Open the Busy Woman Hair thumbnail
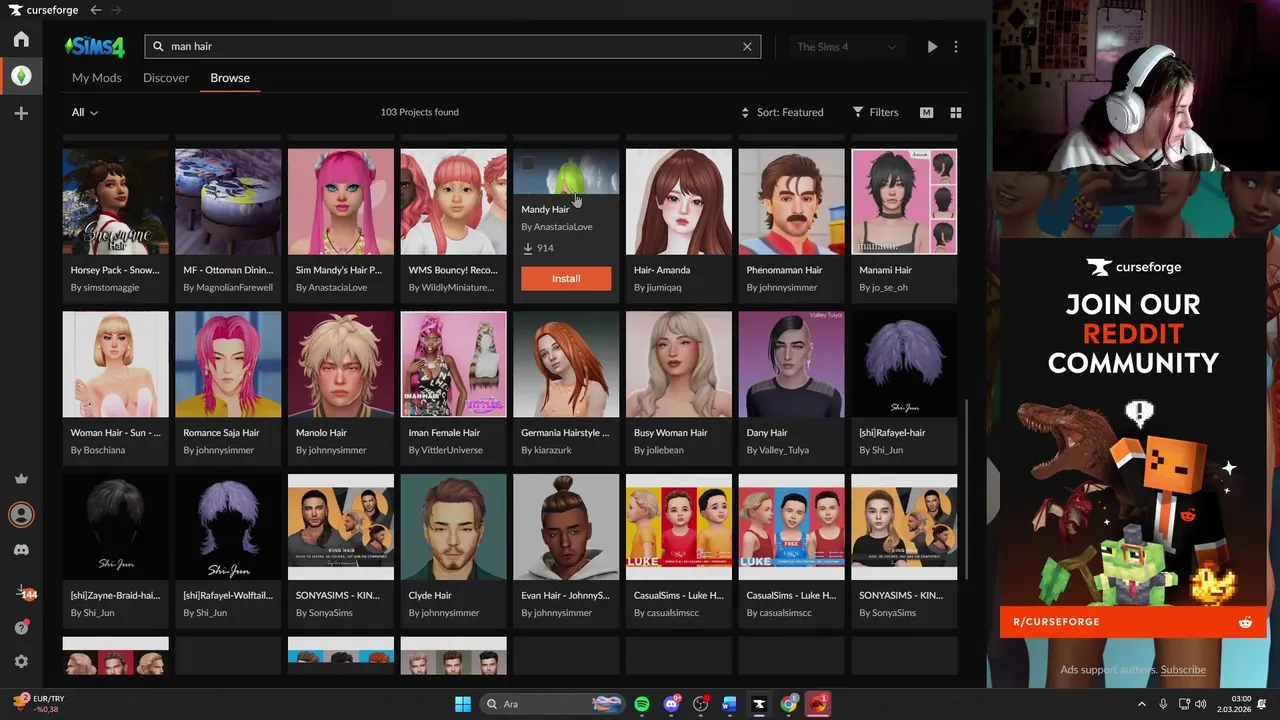The image size is (1280, 720). coord(679,364)
